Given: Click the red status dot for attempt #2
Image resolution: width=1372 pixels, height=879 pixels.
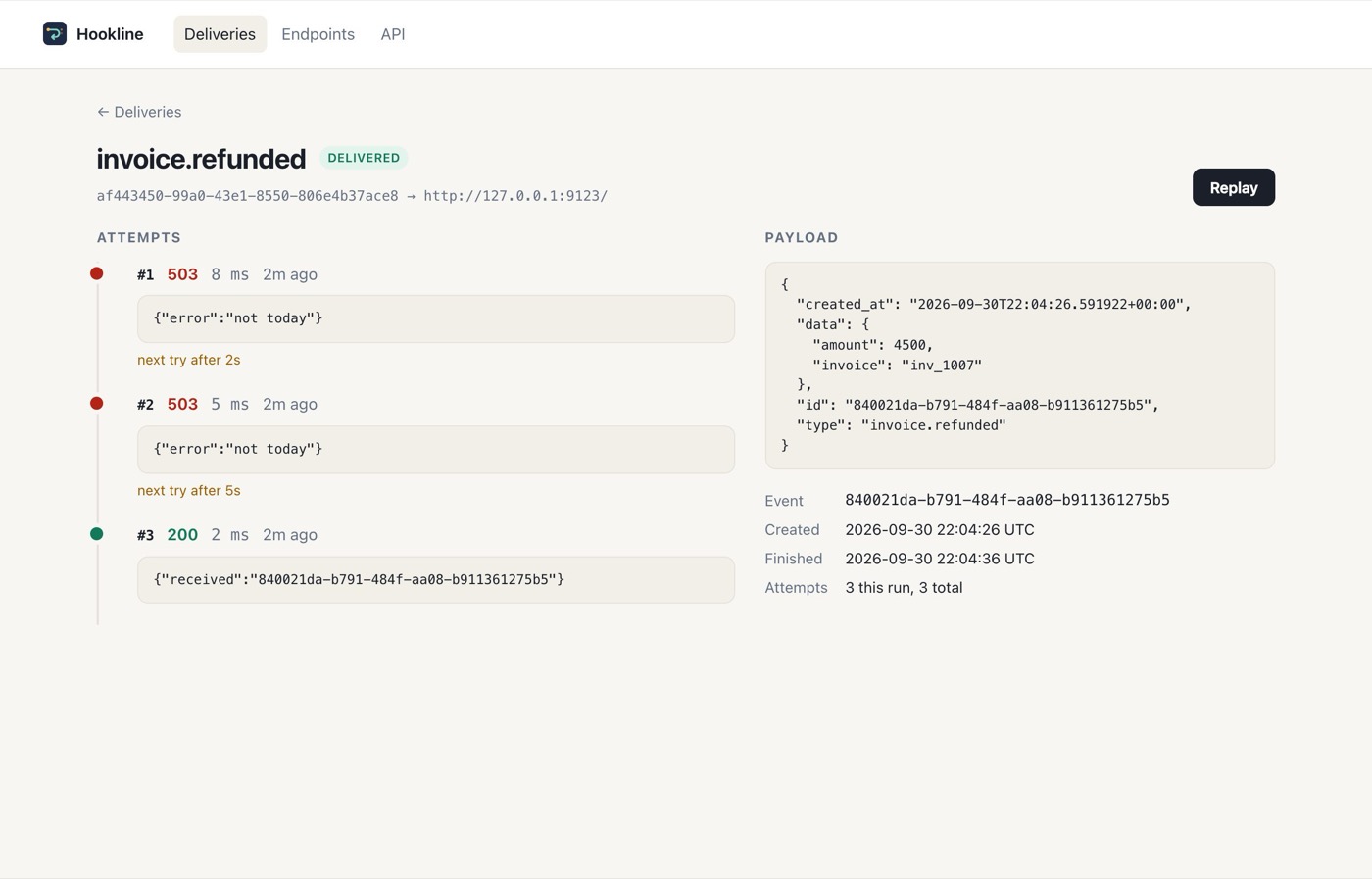Looking at the screenshot, I should (x=97, y=403).
